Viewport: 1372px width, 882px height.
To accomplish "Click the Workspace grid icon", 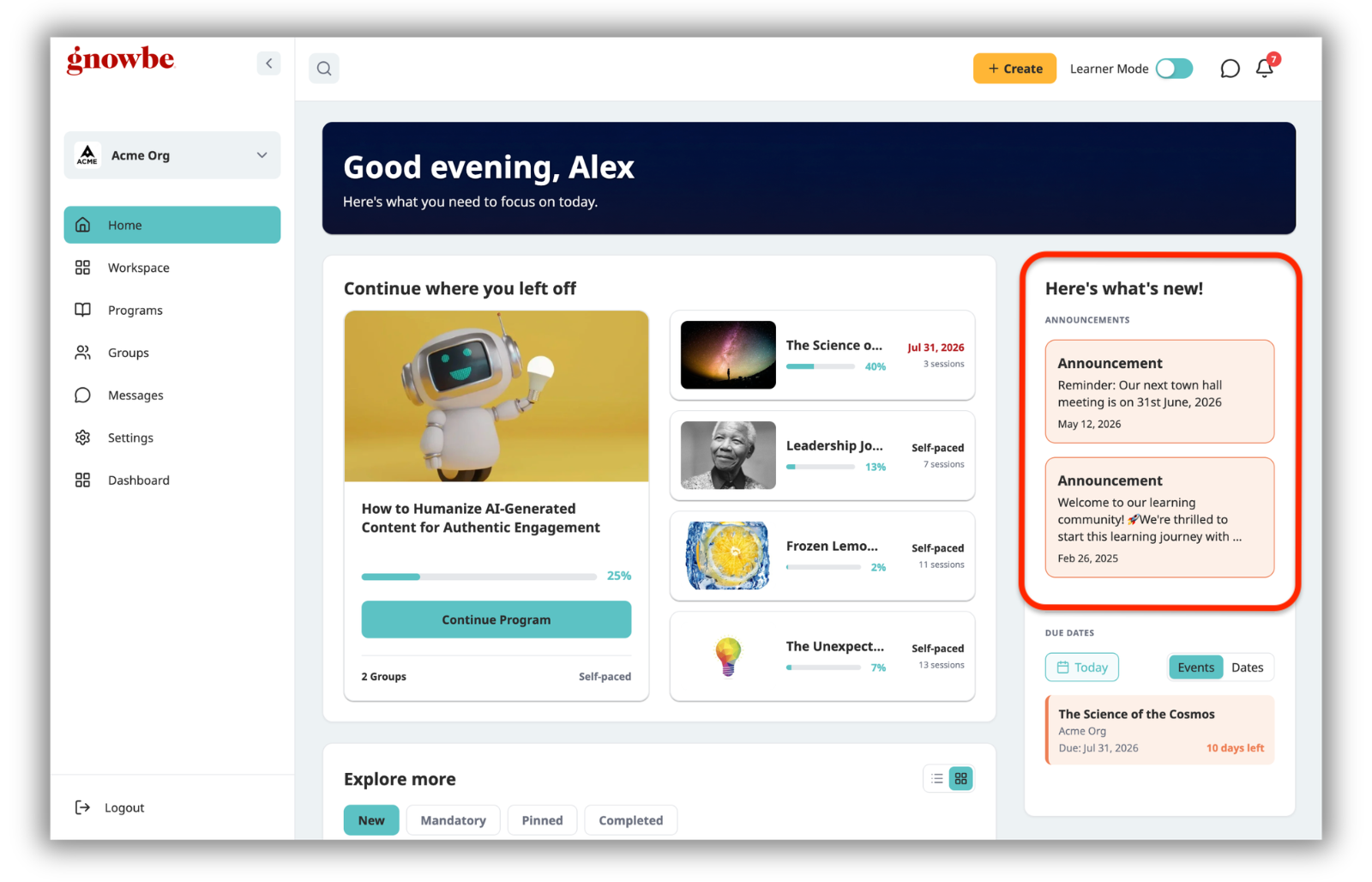I will coord(82,268).
